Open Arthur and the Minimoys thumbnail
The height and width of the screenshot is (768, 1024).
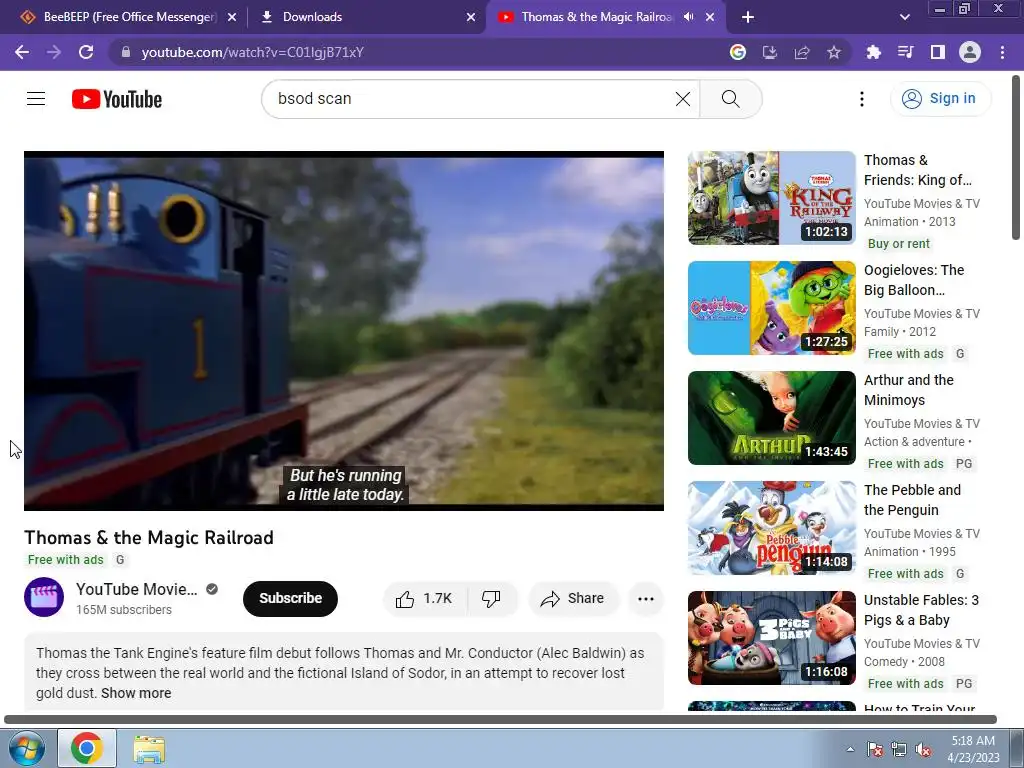pyautogui.click(x=771, y=418)
